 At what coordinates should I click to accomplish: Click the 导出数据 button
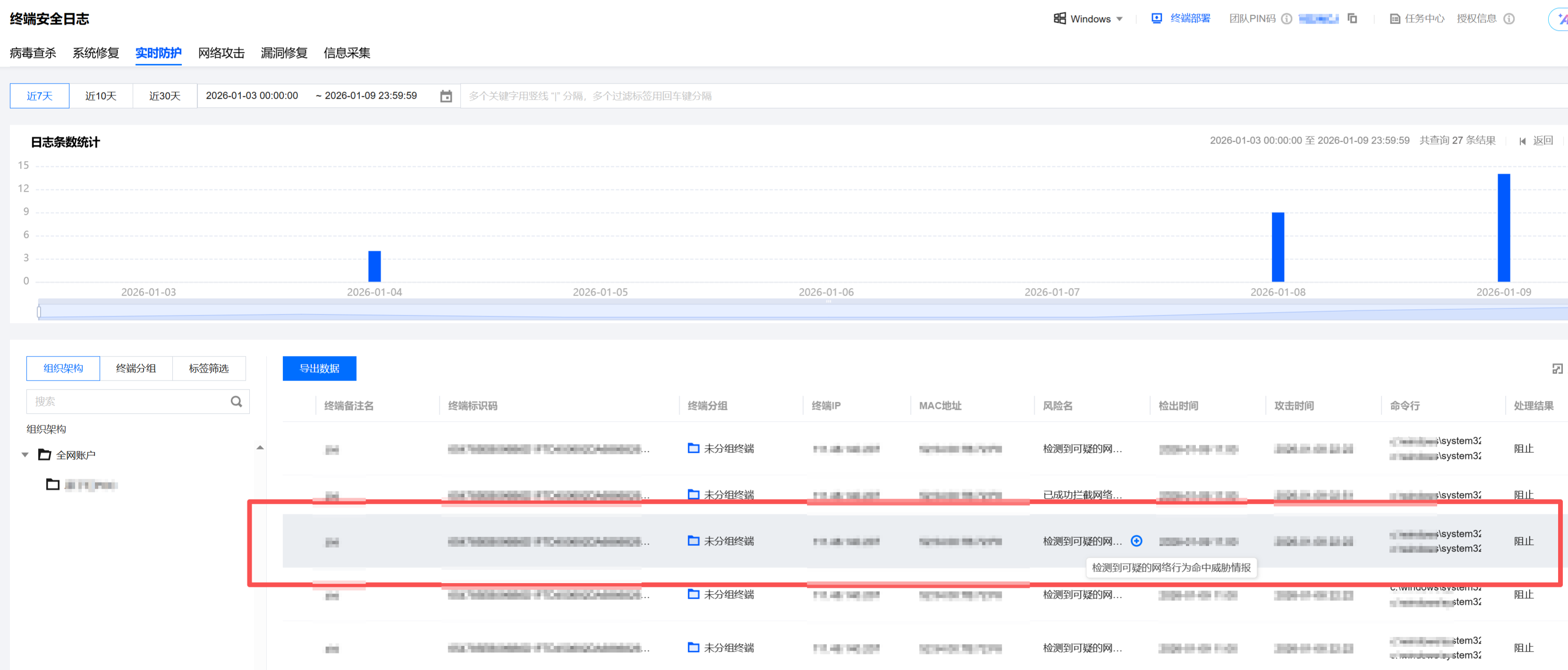(x=319, y=368)
